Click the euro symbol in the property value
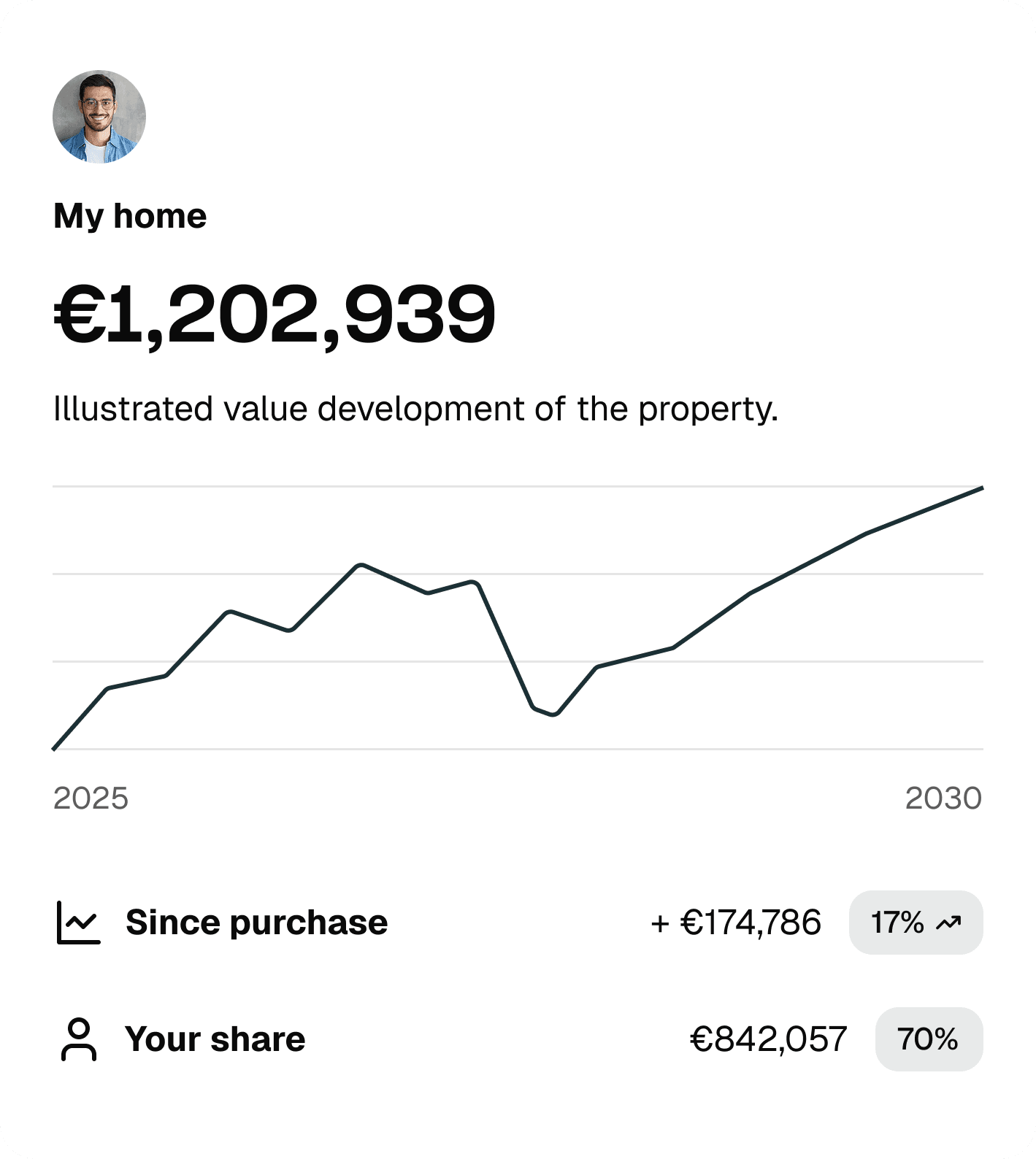This screenshot has height=1159, width=1036. (77, 312)
